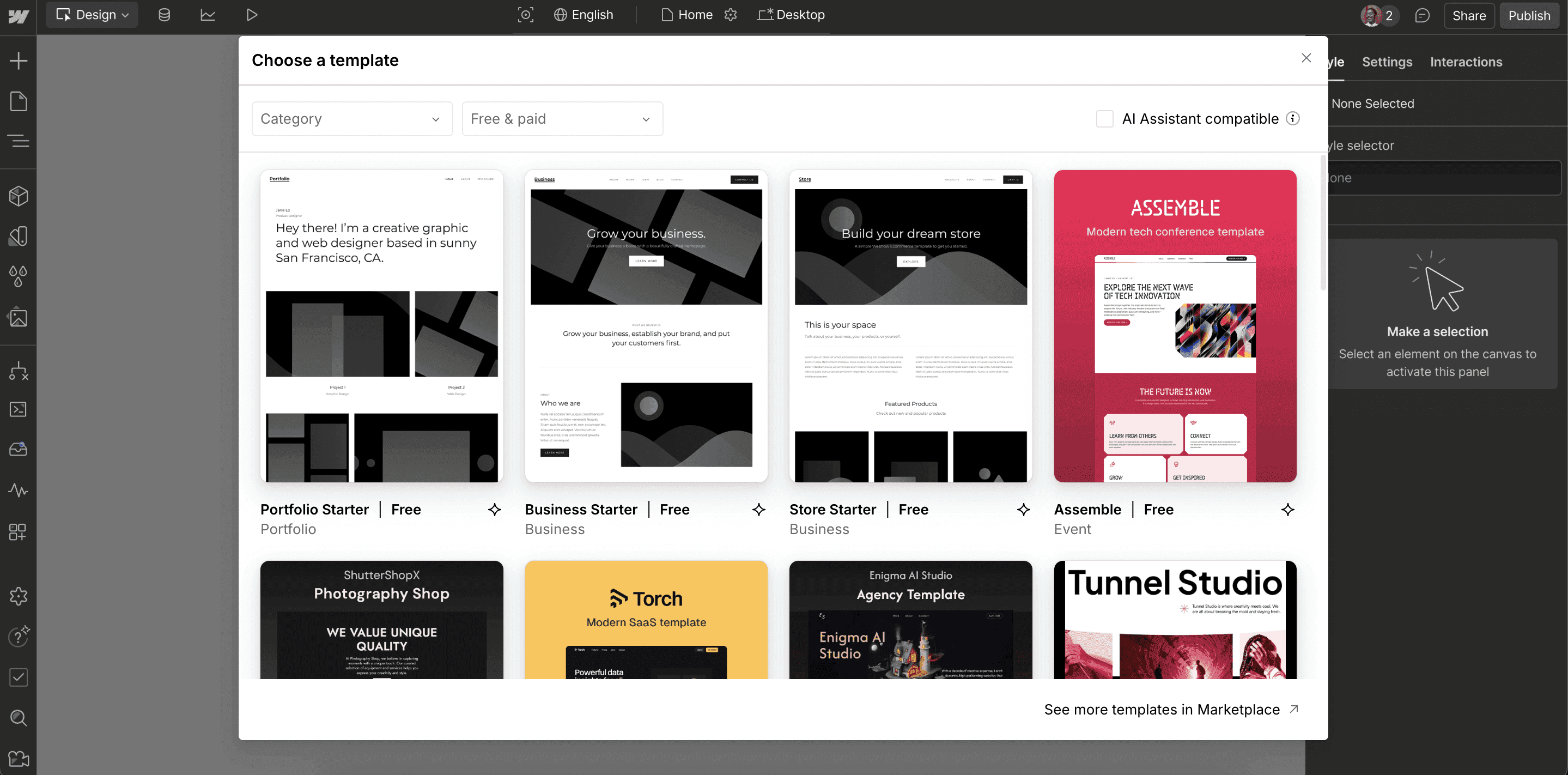Close the Choose a template dialog

[1306, 58]
